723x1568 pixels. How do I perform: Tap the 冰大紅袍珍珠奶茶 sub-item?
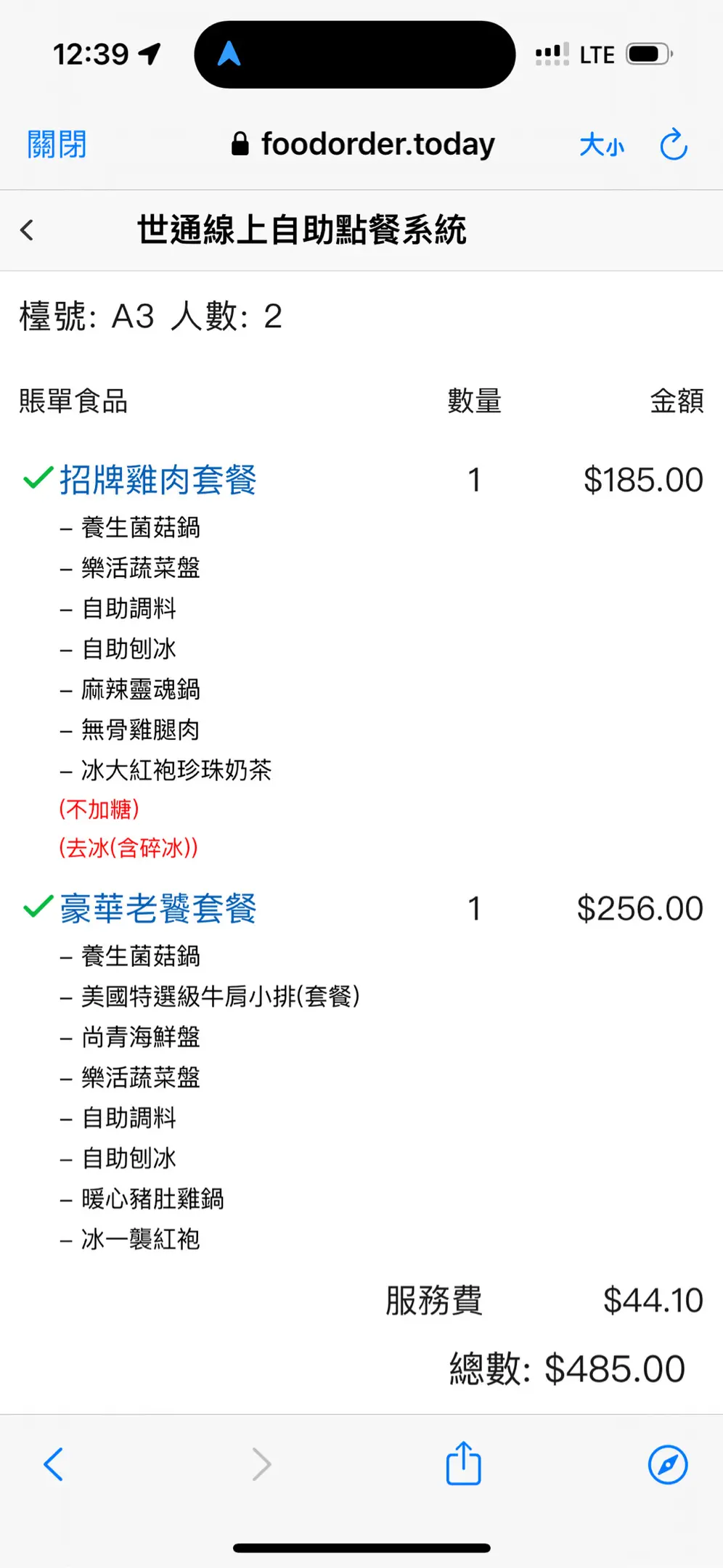(x=176, y=769)
